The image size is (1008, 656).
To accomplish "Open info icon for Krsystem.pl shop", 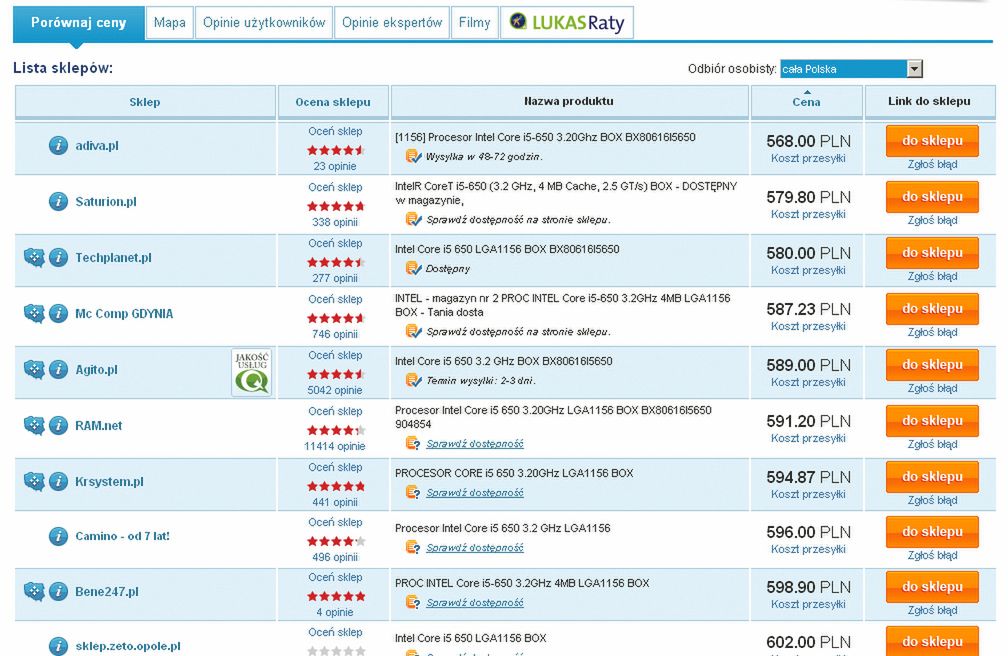I will [58, 481].
